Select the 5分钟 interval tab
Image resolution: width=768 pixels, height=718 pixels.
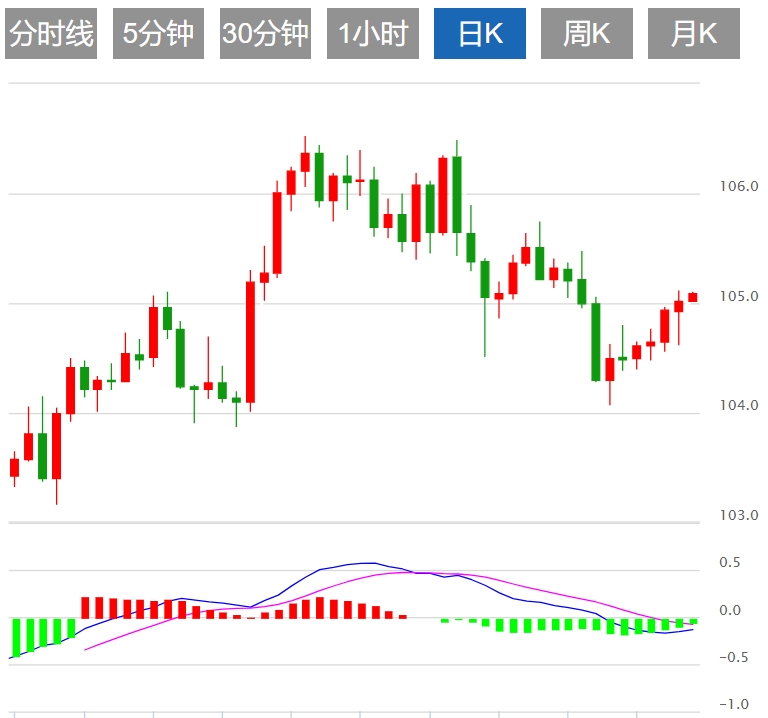(x=158, y=35)
